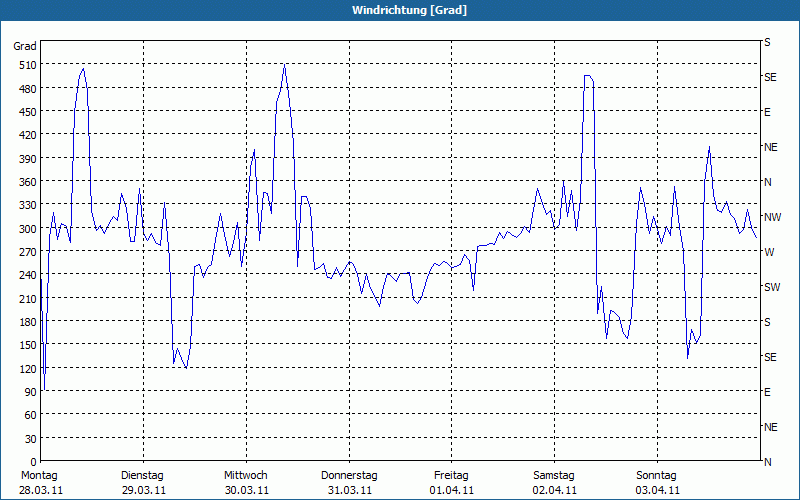The height and width of the screenshot is (500, 800).
Task: Select the 300 y-axis value
Action: 28,229
